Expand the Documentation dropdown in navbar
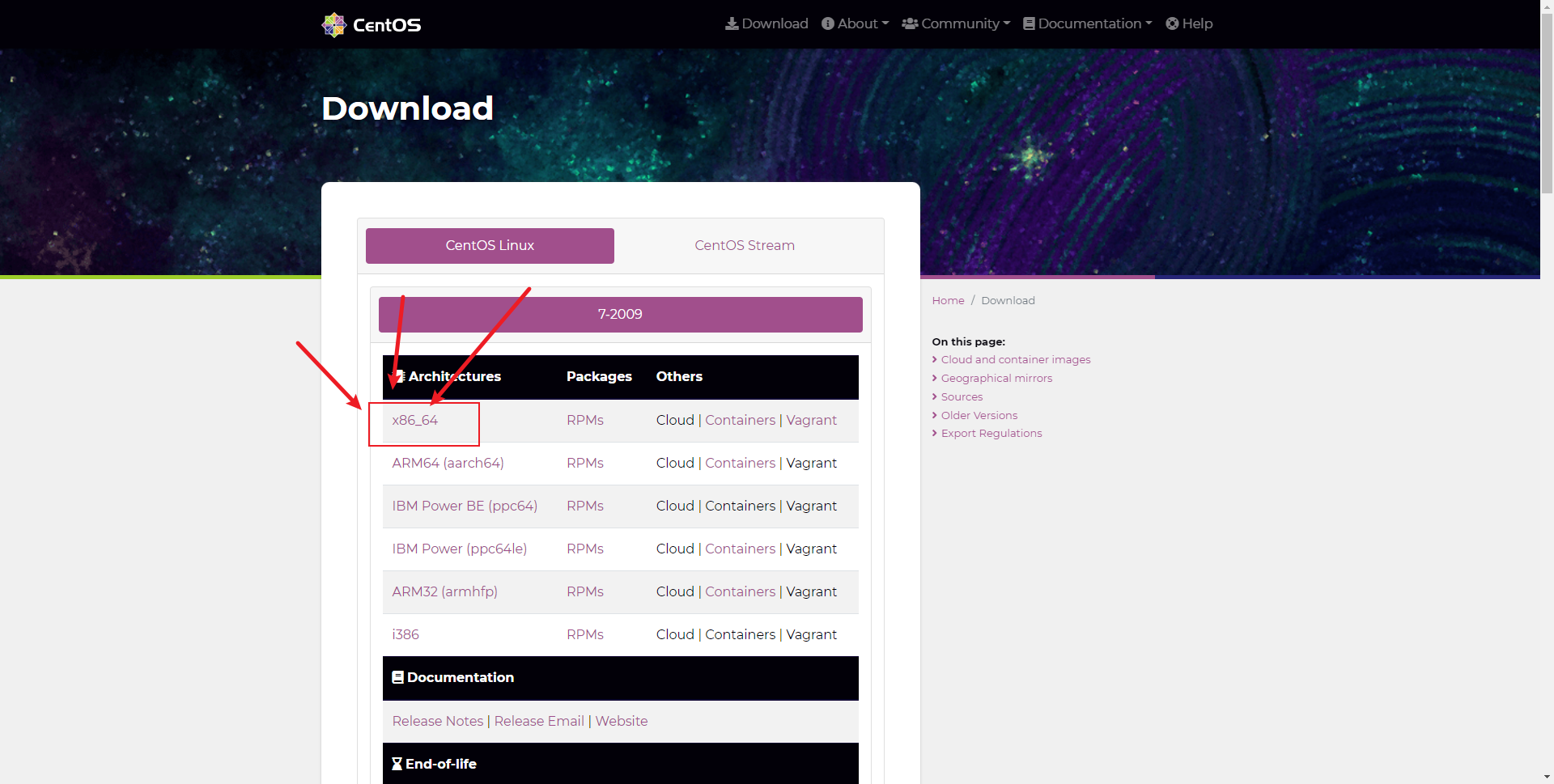Screen dimensions: 1554x784 point(1088,23)
